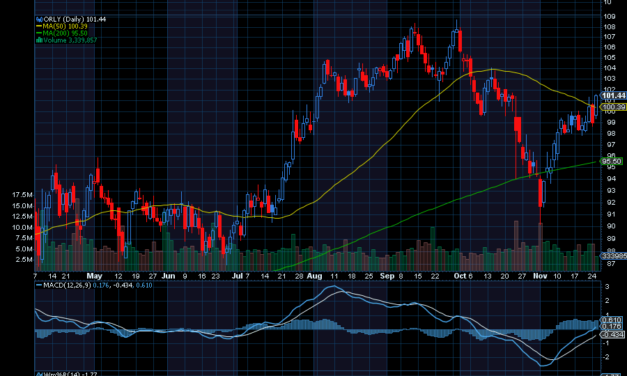Click the 2.5M volume axis label

[x=24, y=260]
